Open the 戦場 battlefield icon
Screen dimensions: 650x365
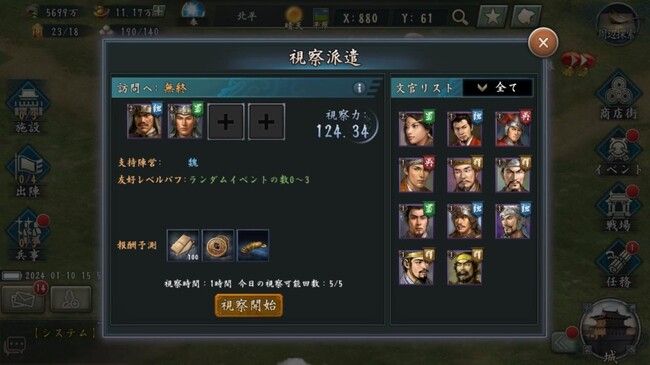618,209
